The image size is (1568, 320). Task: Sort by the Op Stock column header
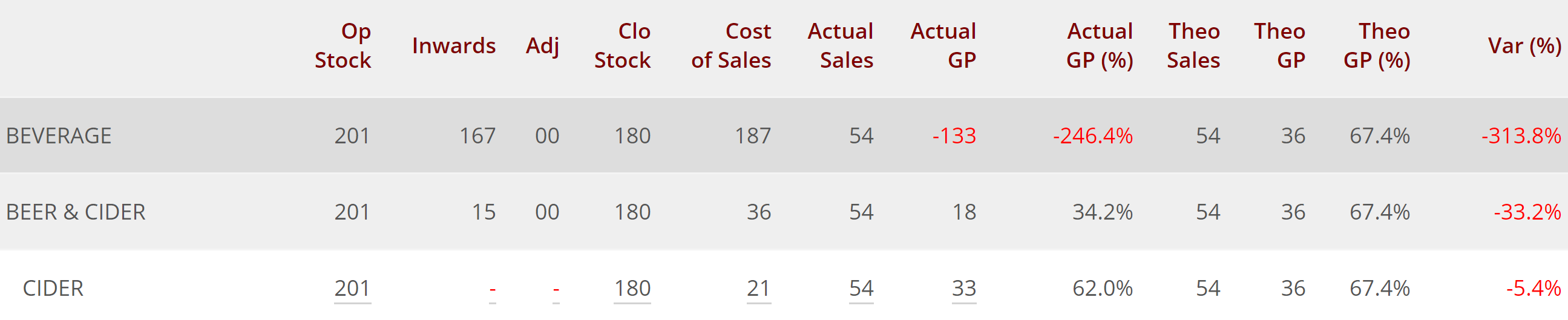point(343,45)
